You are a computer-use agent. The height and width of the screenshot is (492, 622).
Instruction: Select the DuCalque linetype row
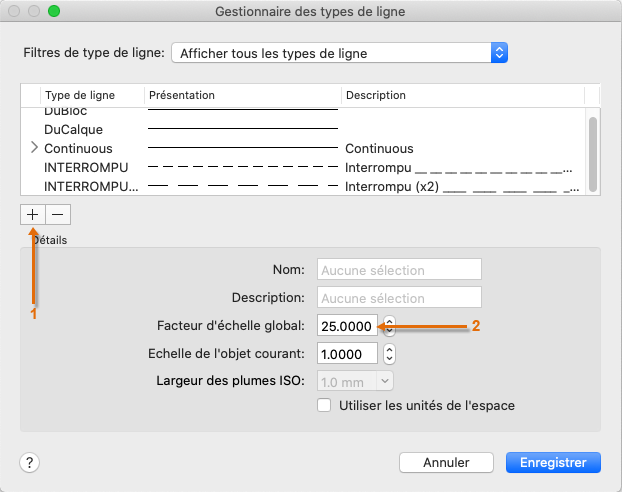(x=74, y=129)
